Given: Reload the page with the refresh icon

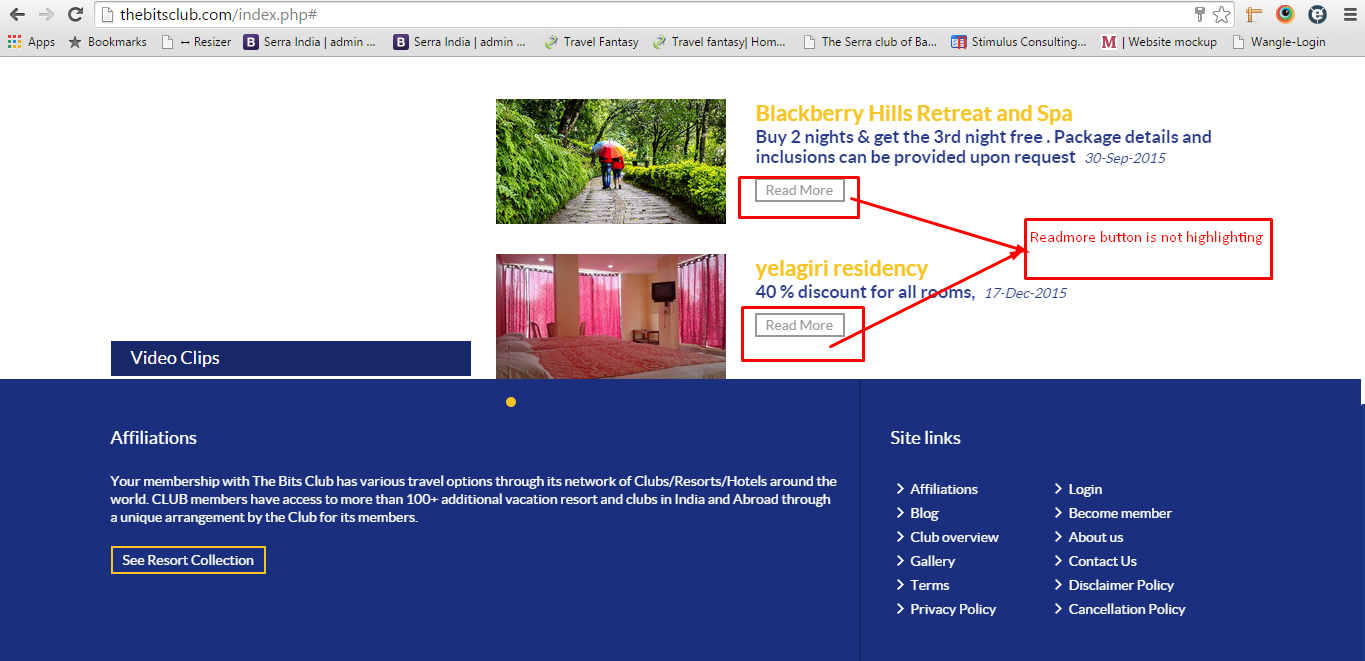Looking at the screenshot, I should 75,15.
